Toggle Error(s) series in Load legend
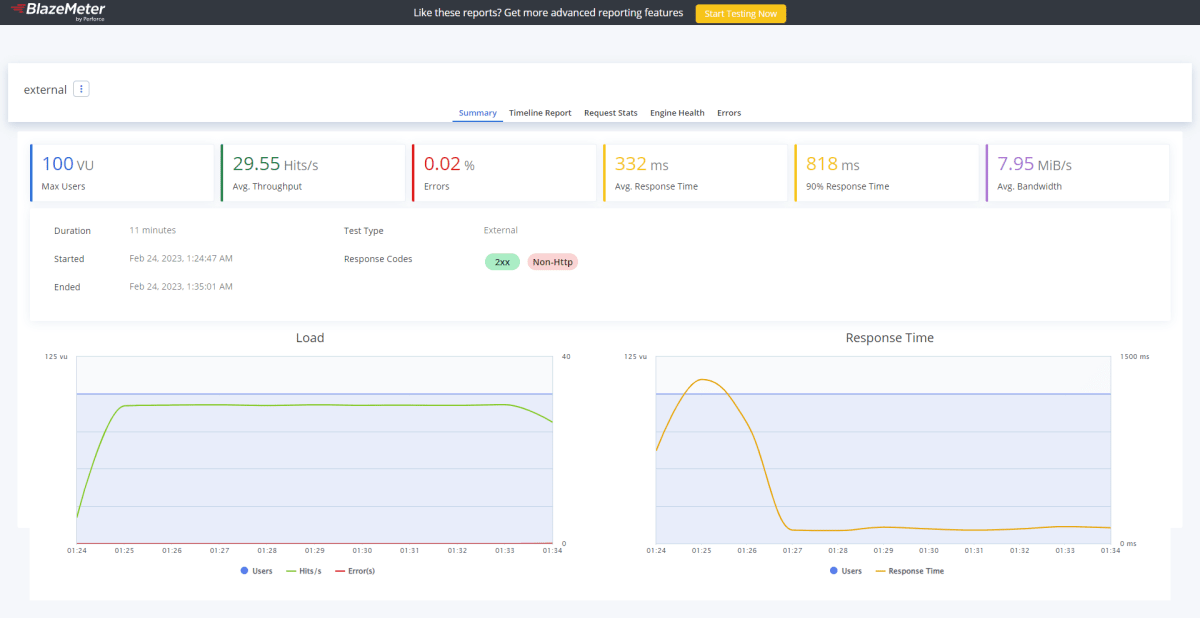Screen dimensions: 1200x618 tap(355, 571)
